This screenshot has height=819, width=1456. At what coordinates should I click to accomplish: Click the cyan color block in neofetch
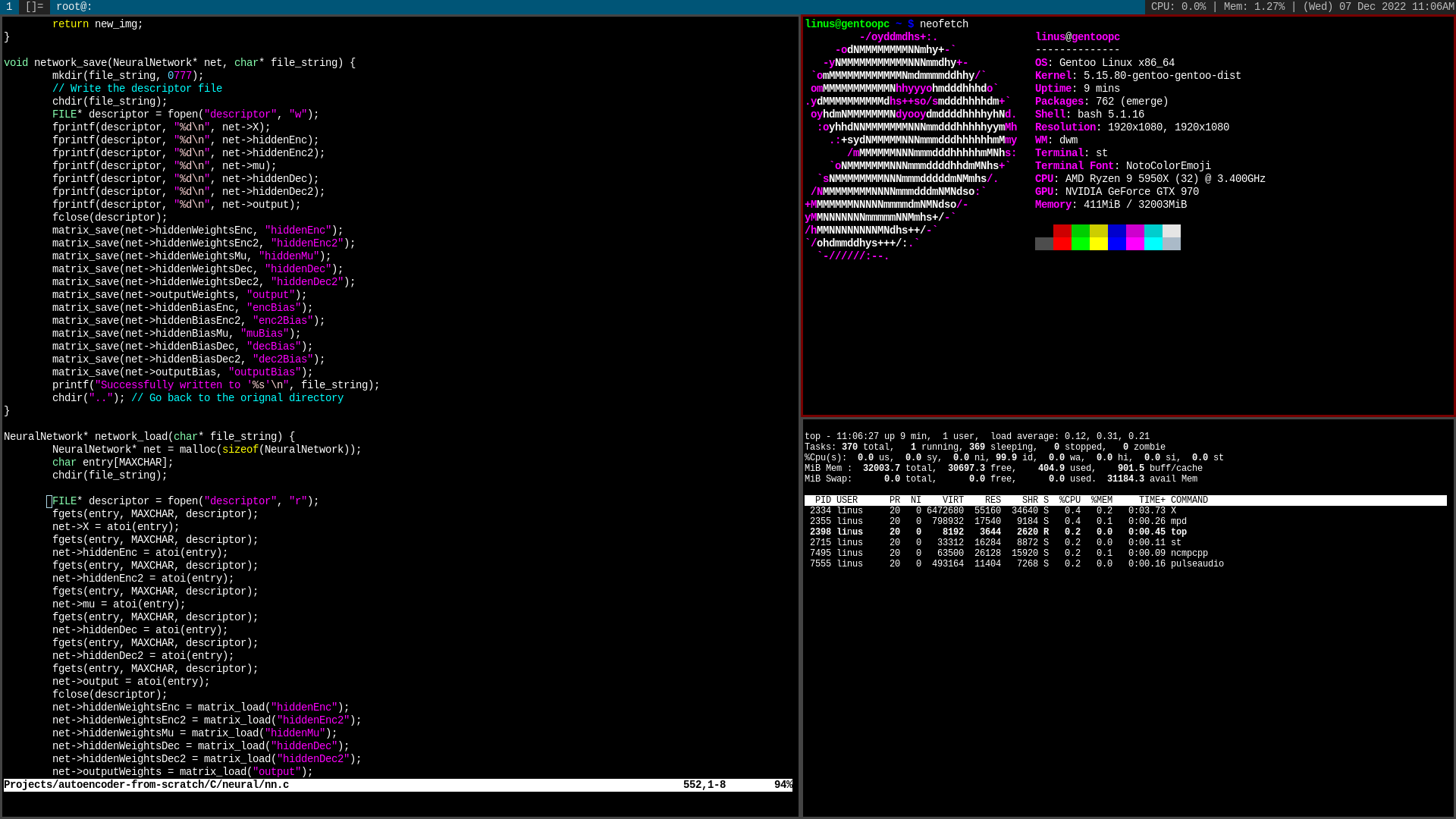[1153, 237]
